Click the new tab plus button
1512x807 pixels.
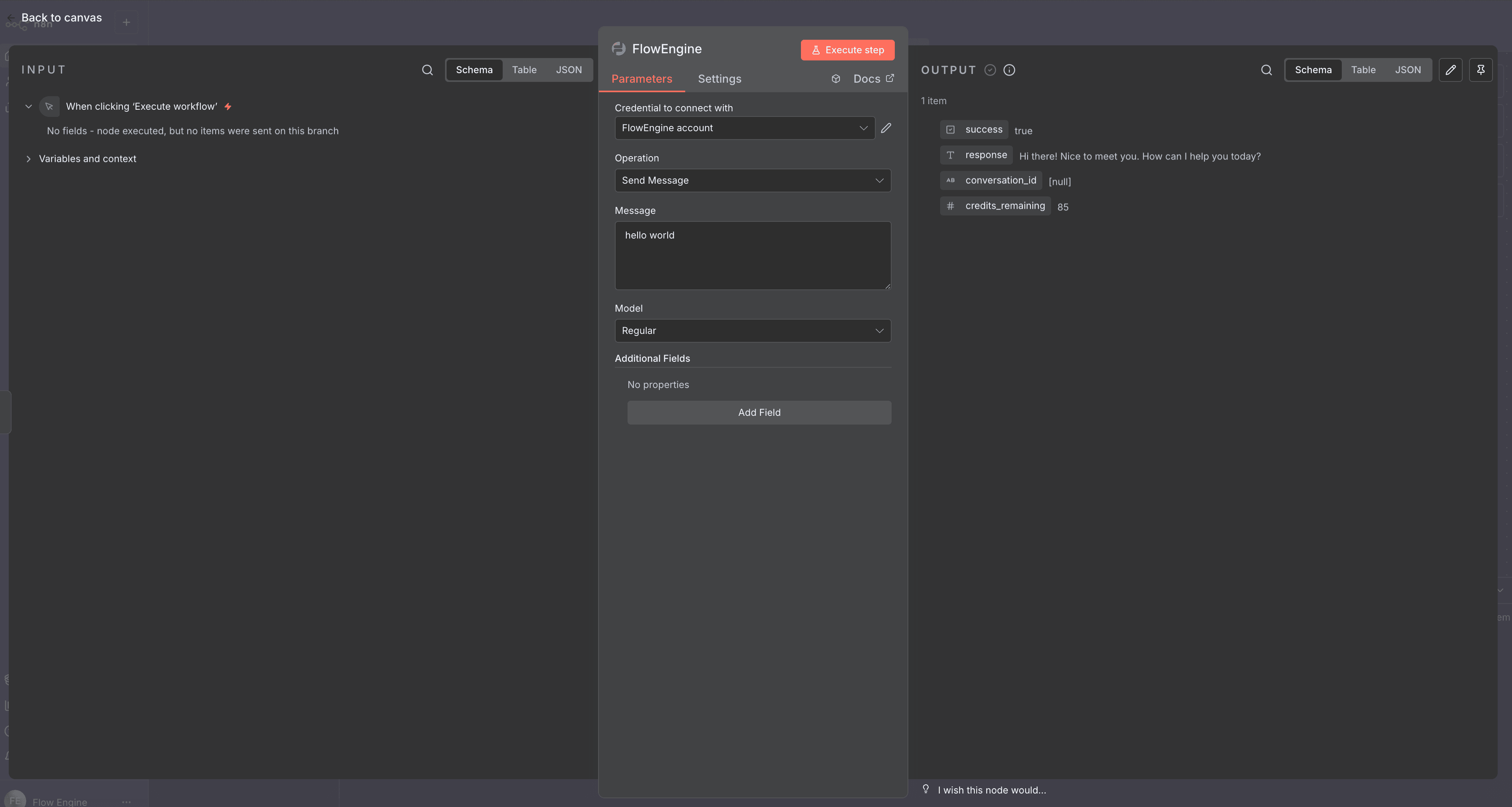[126, 22]
